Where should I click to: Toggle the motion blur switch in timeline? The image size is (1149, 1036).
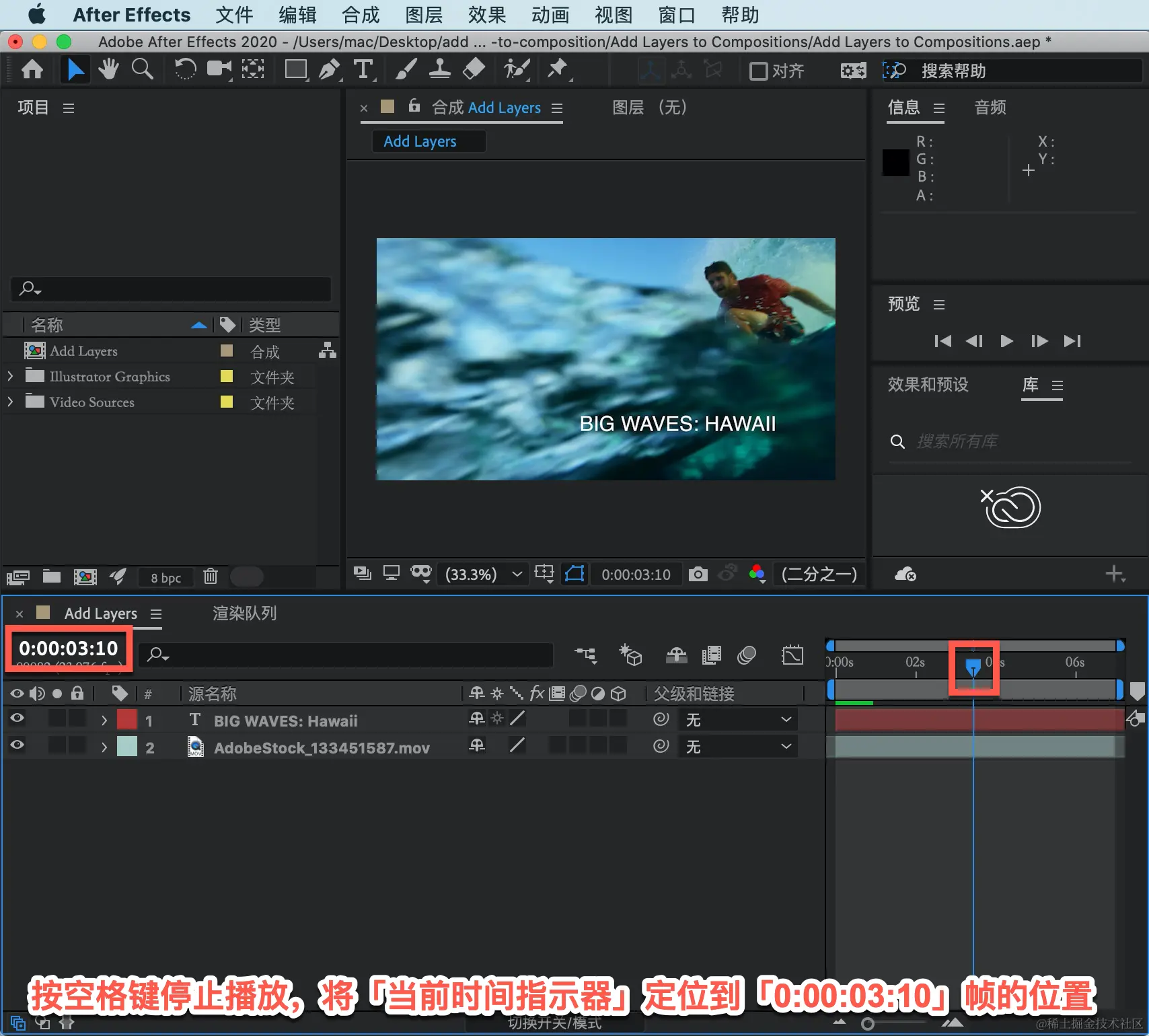[x=747, y=655]
